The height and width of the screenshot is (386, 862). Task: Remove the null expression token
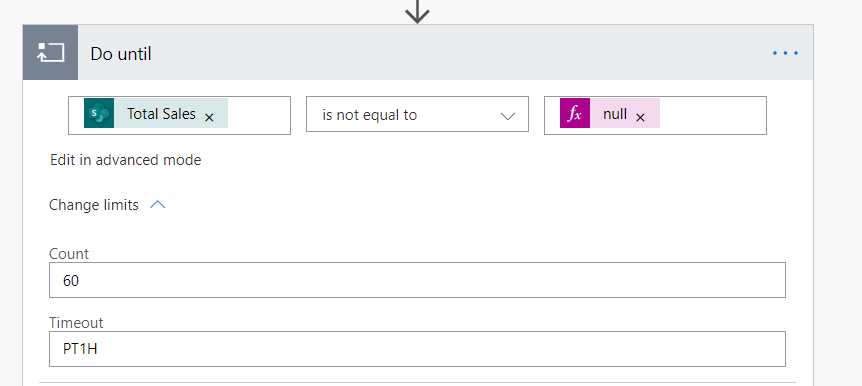point(640,117)
